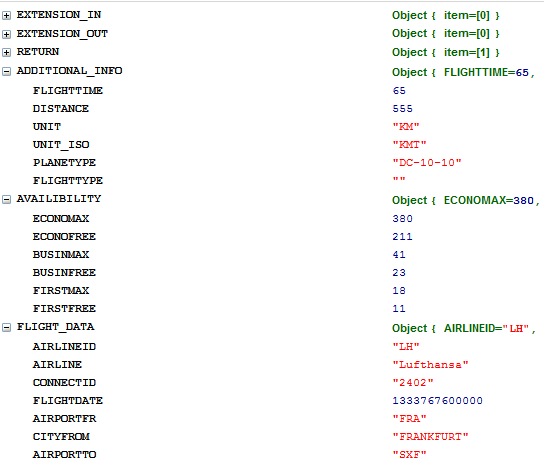Click the UNIT row label
Screen dimensions: 544x463
[47, 127]
